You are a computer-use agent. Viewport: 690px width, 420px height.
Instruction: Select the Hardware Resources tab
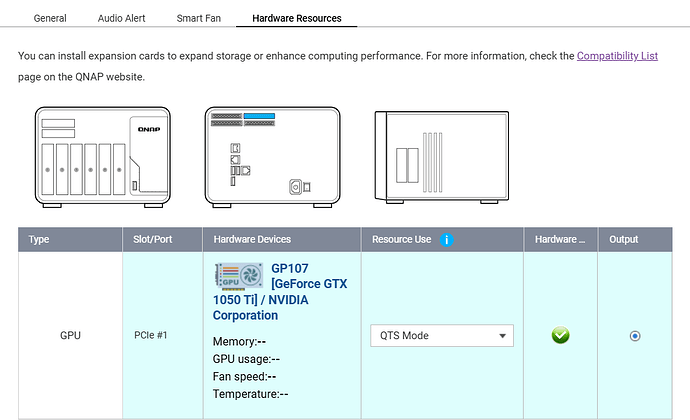pyautogui.click(x=297, y=18)
